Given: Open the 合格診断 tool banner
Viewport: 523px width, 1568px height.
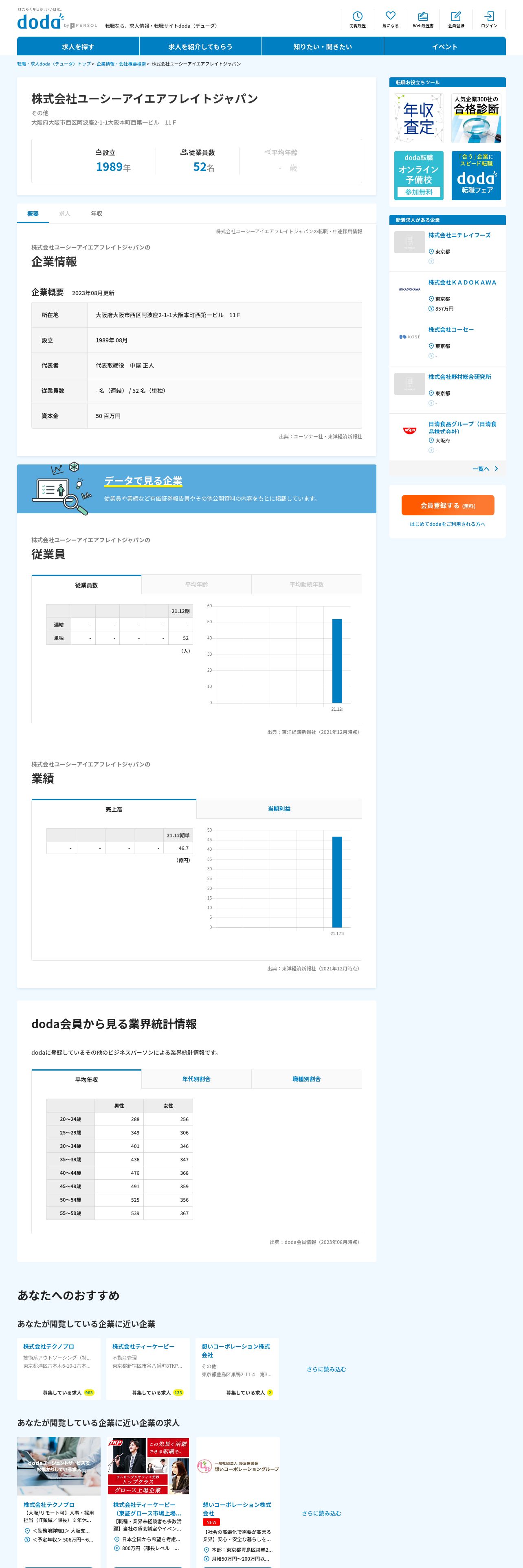Looking at the screenshot, I should pyautogui.click(x=476, y=119).
